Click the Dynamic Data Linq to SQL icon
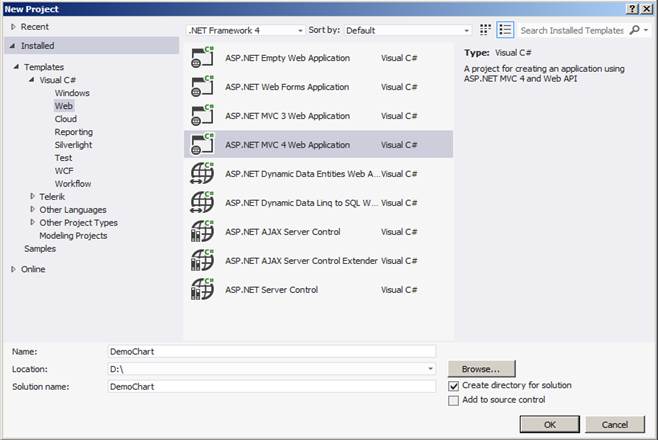This screenshot has width=658, height=440. (x=202, y=202)
